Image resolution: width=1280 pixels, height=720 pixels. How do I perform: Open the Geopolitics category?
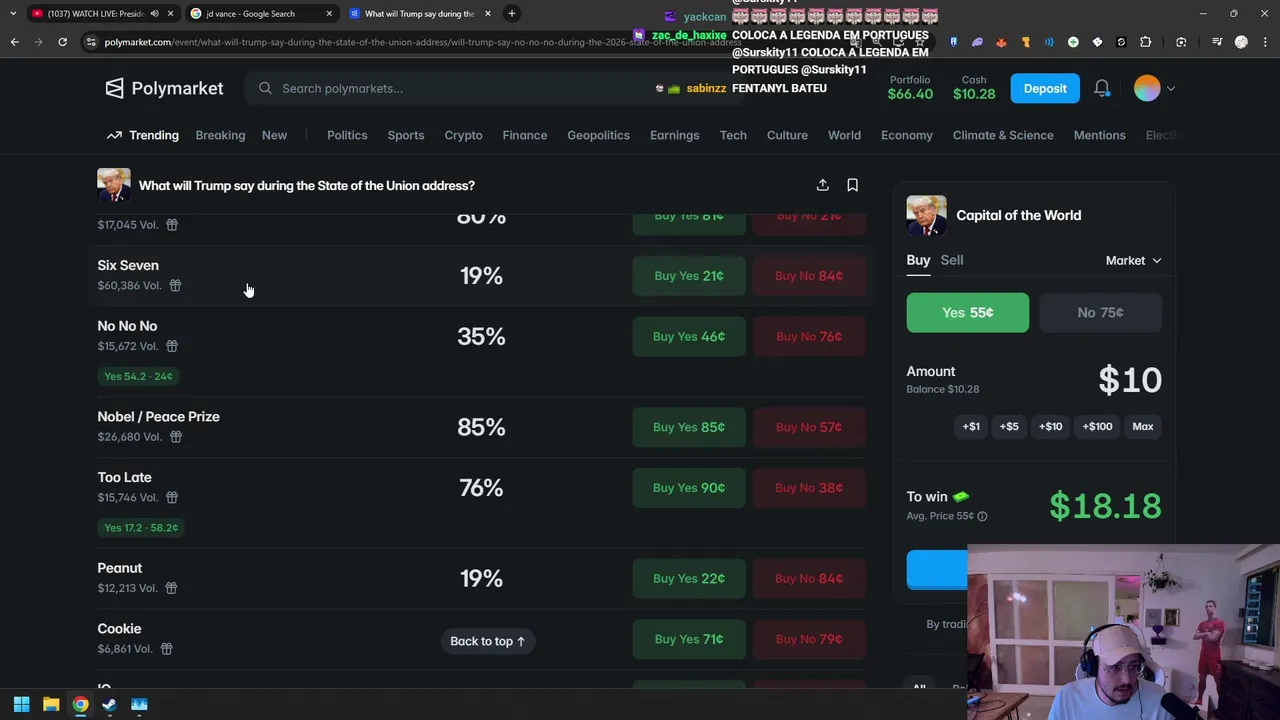pos(598,135)
